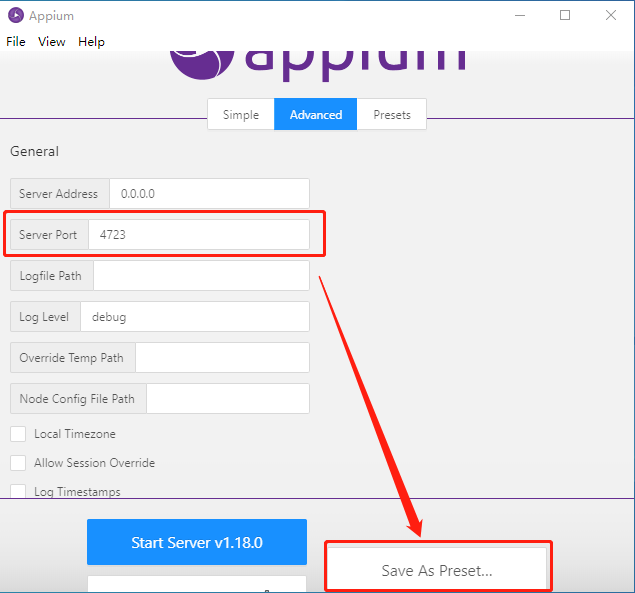635x593 pixels.
Task: Click the Node Config File Path field
Action: tap(228, 399)
